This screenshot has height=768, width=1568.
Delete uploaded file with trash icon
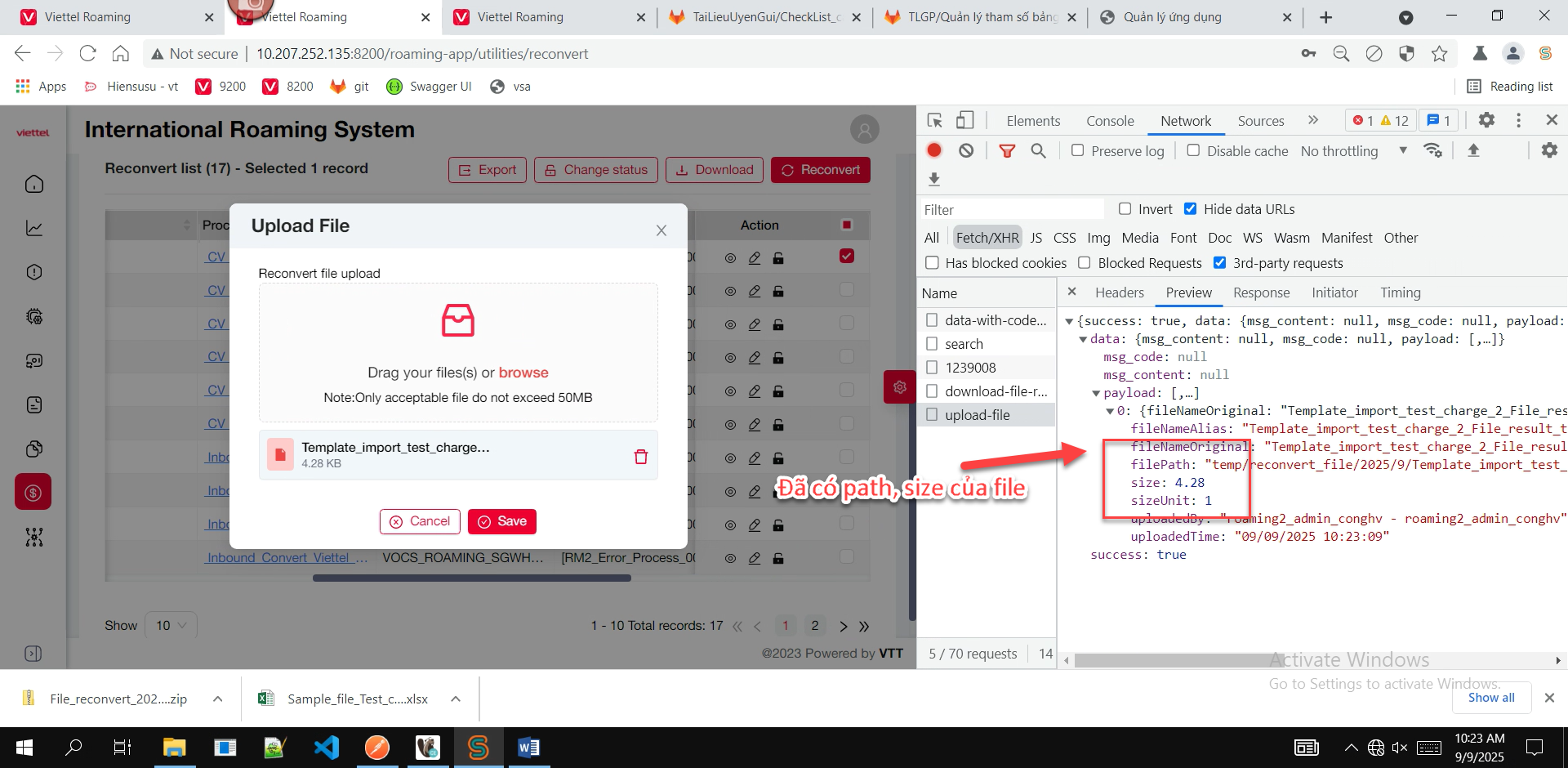pos(640,457)
